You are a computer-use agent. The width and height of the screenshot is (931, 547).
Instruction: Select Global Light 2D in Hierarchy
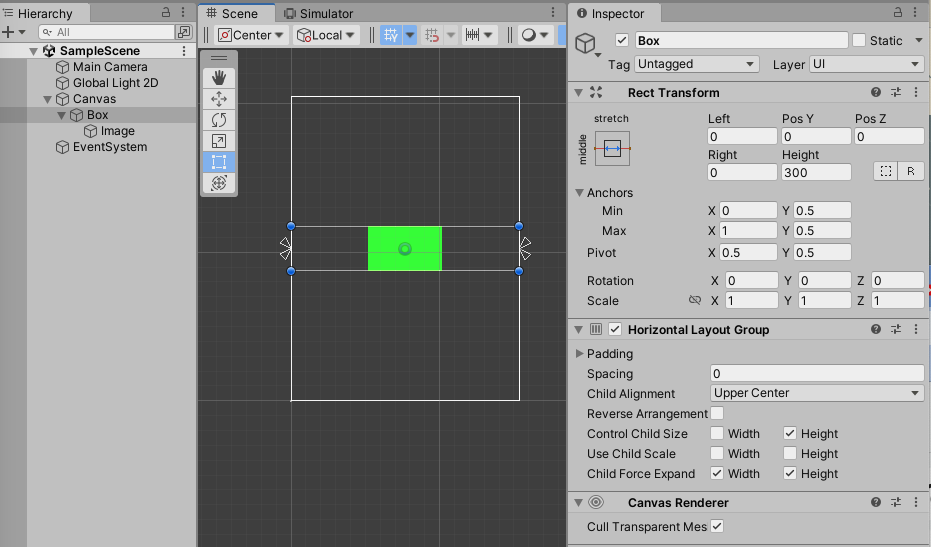(115, 83)
